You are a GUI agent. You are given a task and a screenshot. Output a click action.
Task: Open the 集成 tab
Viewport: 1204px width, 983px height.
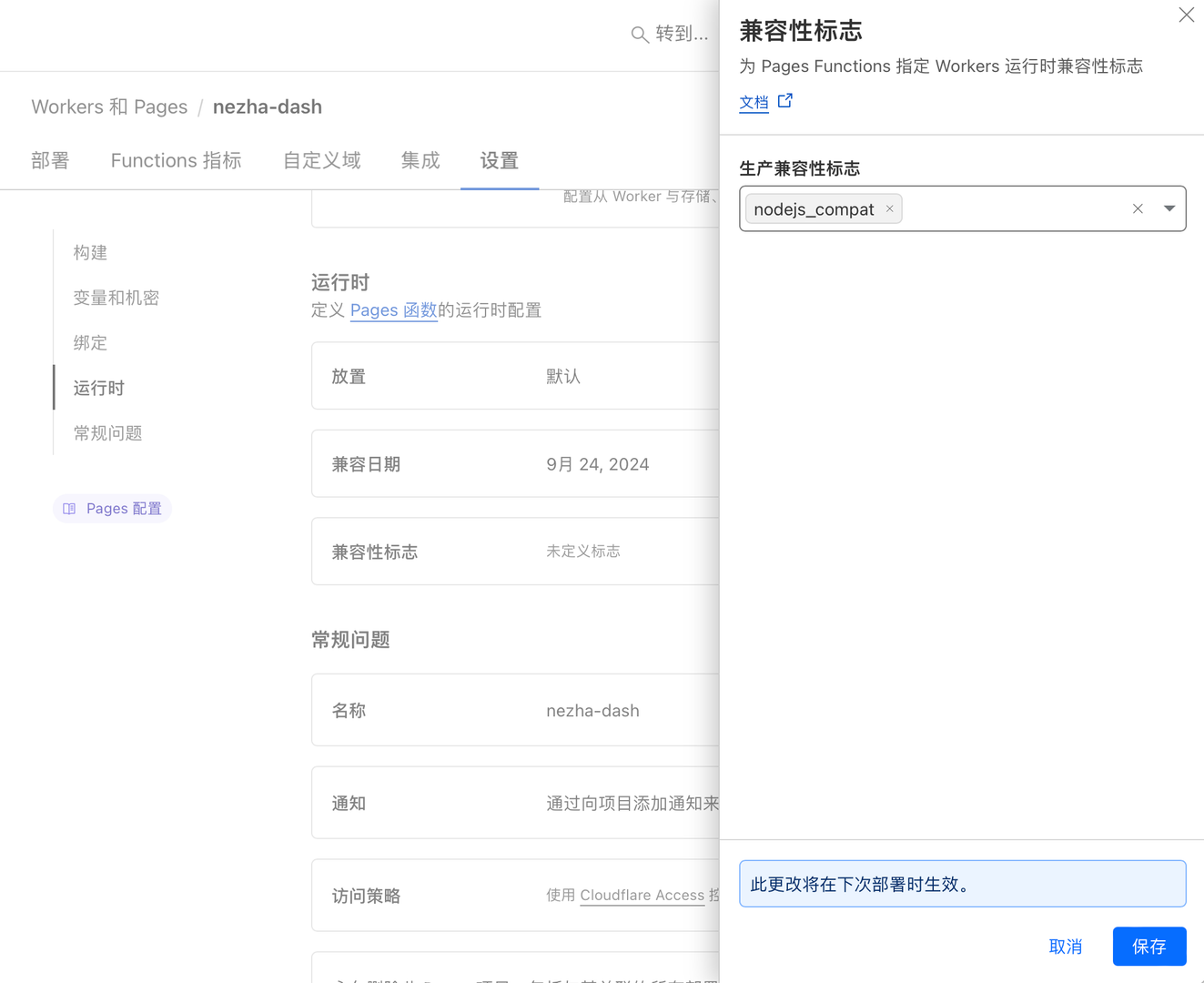(x=420, y=160)
